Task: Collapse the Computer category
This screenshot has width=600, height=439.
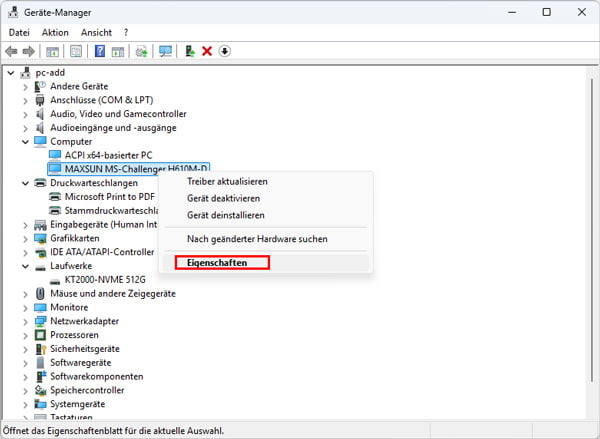Action: pyautogui.click(x=25, y=142)
